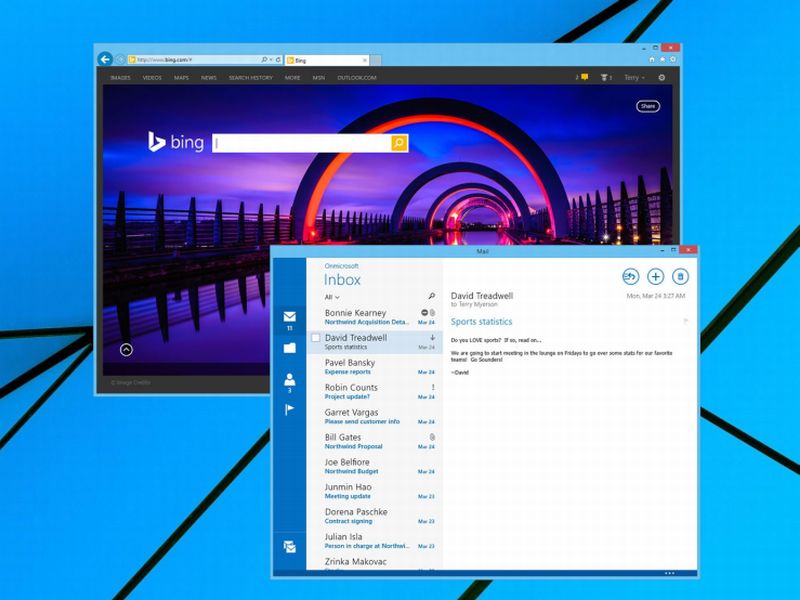Open Flagged icon in Mail sidebar
The width and height of the screenshot is (800, 600).
289,410
